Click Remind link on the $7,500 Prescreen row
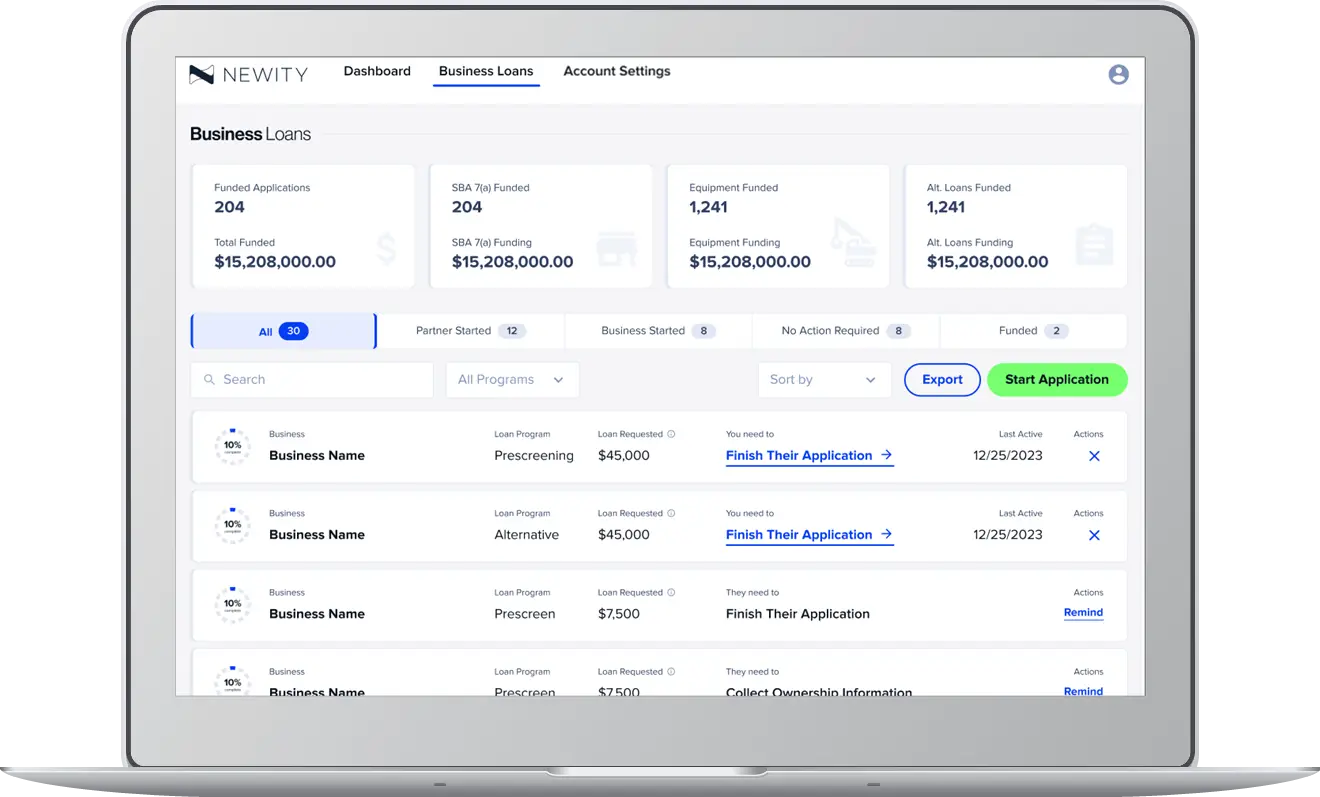This screenshot has width=1320, height=797. tap(1083, 613)
